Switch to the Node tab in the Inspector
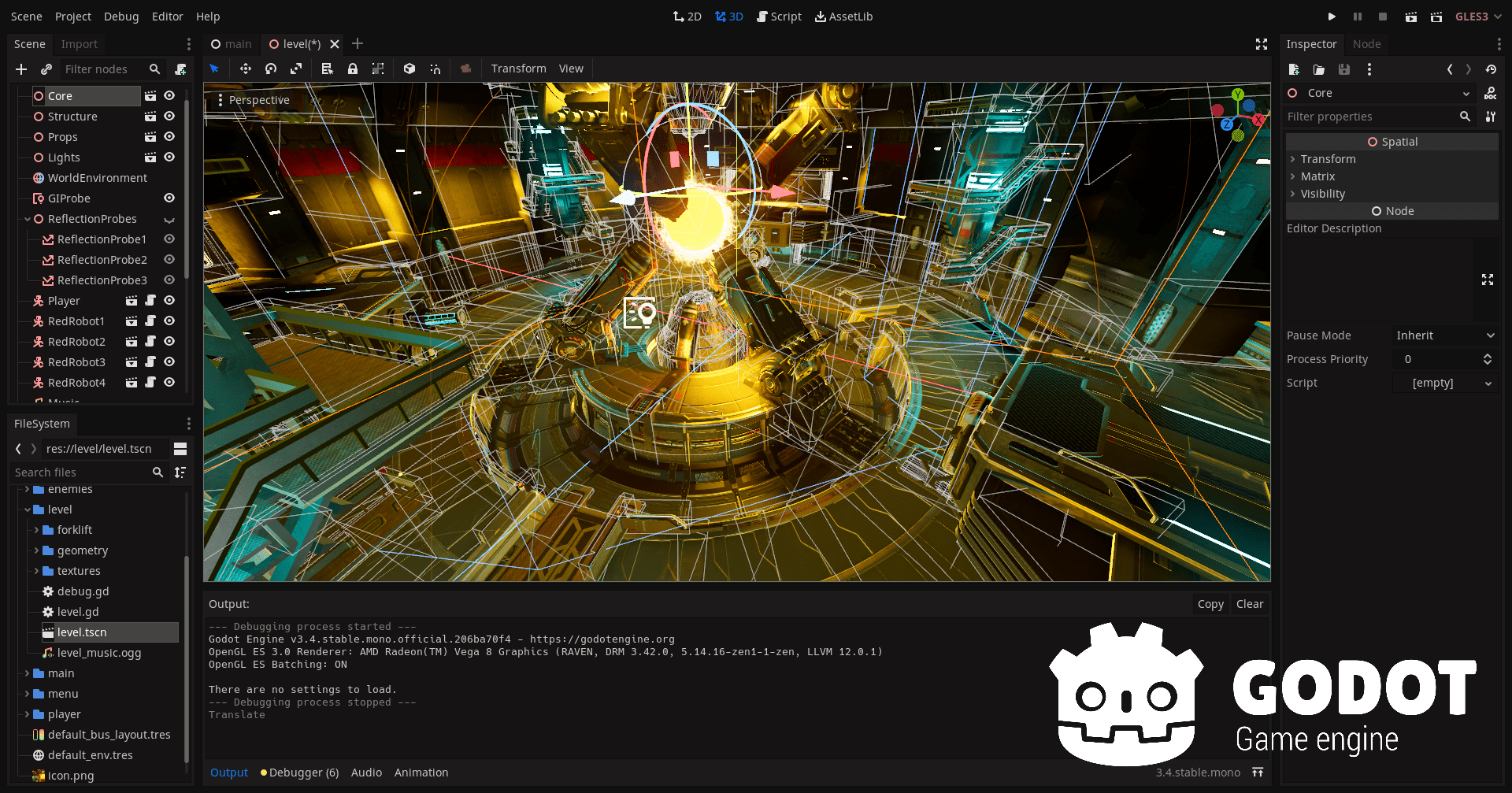 (x=1366, y=43)
